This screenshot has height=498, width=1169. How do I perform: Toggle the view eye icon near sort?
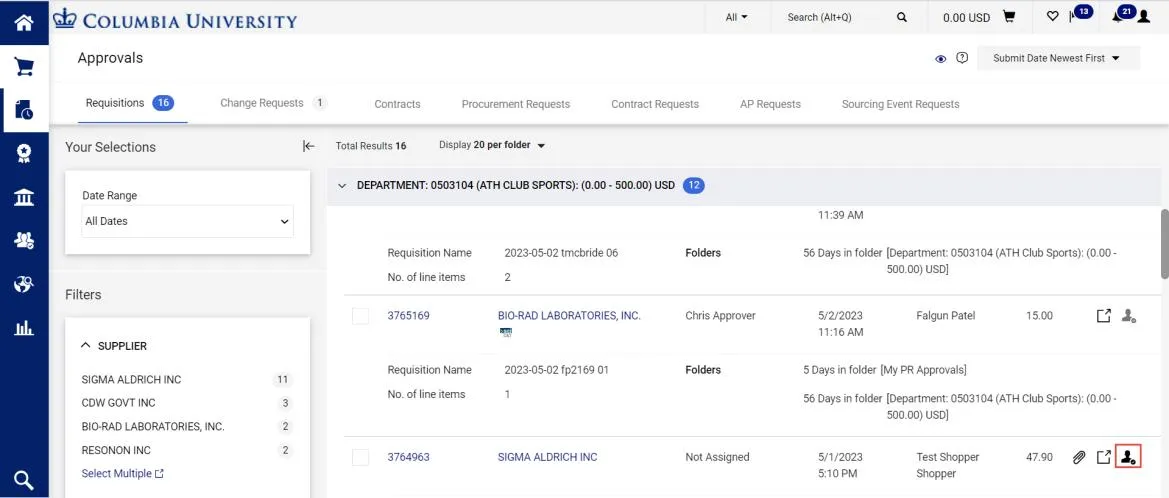(x=941, y=58)
